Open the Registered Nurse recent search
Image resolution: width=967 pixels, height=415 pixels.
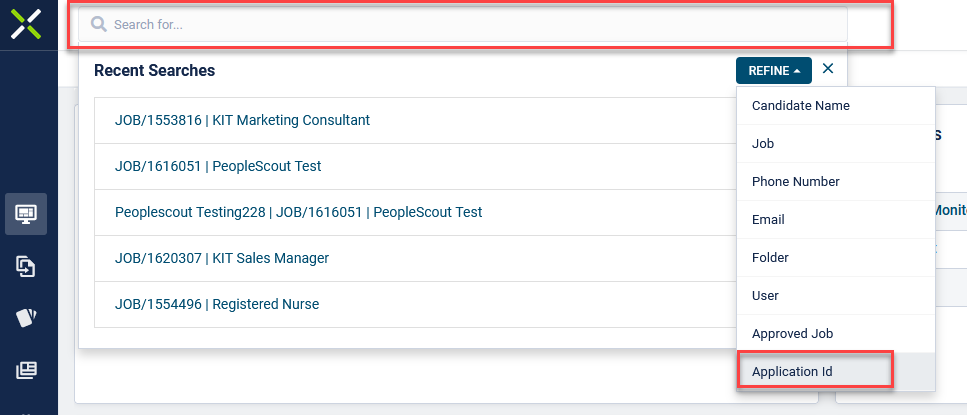pyautogui.click(x=216, y=304)
